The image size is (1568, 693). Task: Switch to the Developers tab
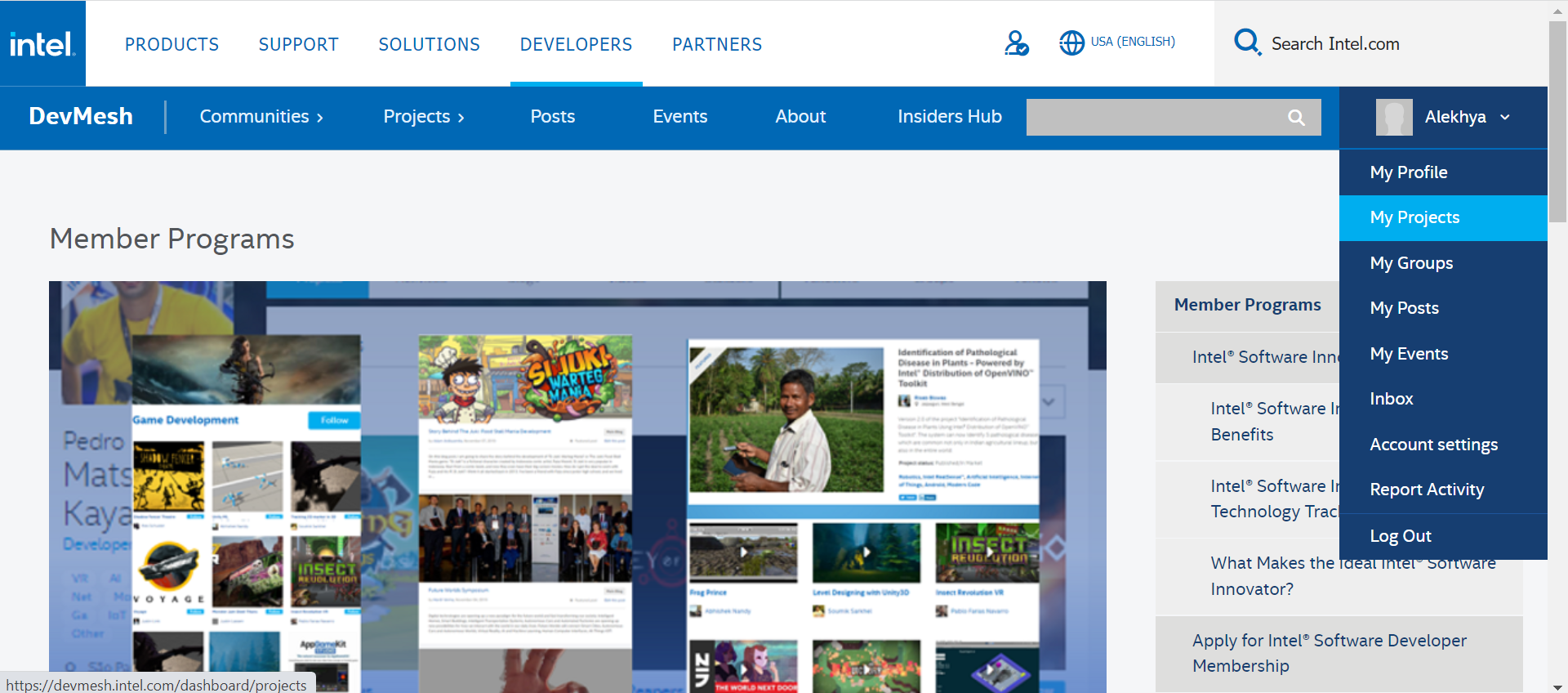click(x=576, y=44)
